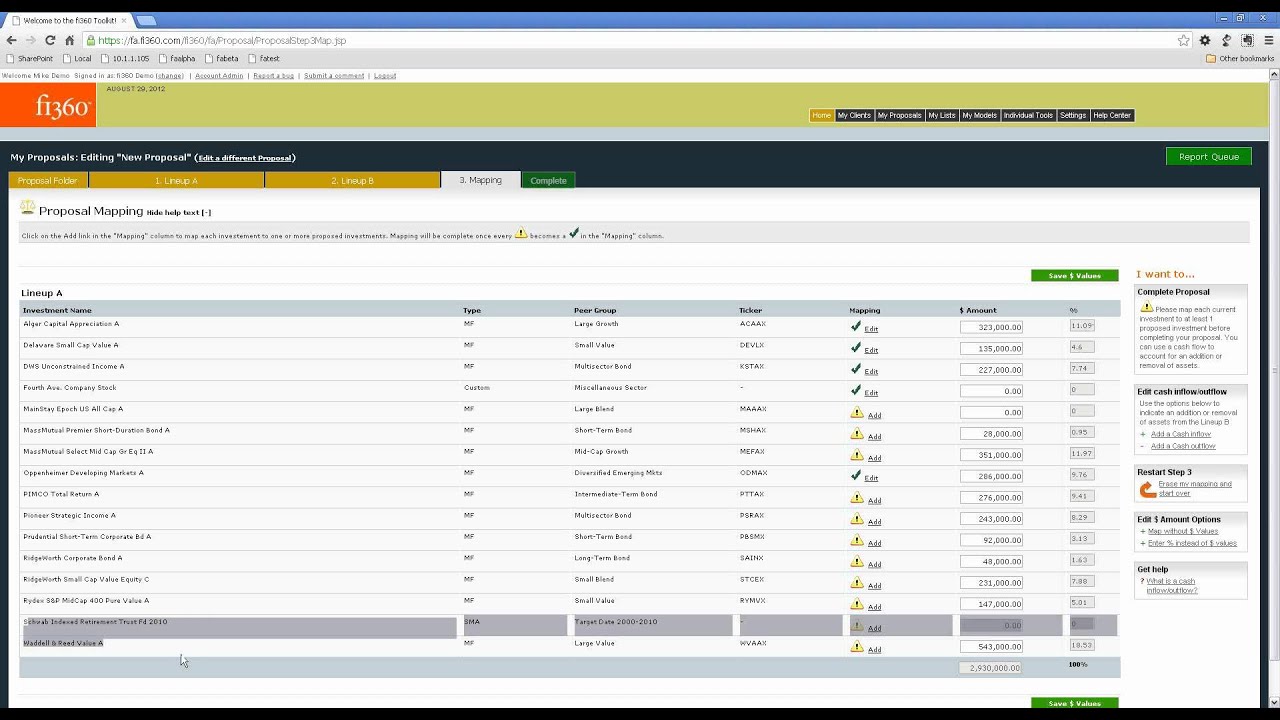Click warning icon for PIMCO Total Return A
This screenshot has width=1280, height=720.
[x=857, y=497]
